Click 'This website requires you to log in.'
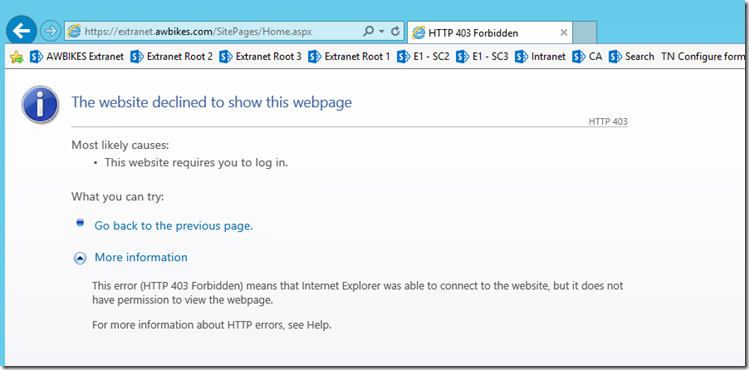This screenshot has width=749, height=370. pos(196,163)
